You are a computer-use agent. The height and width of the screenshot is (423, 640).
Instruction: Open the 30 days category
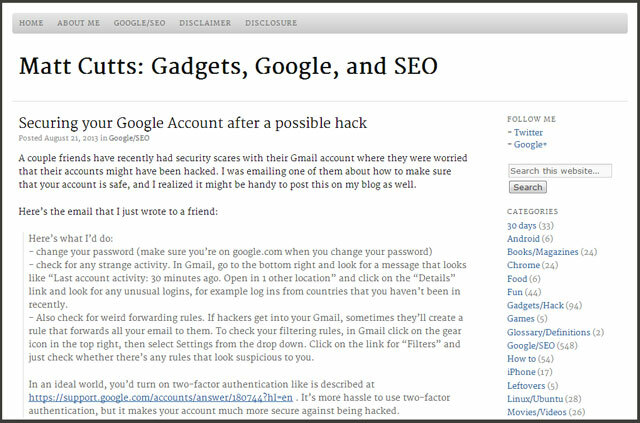pyautogui.click(x=522, y=226)
